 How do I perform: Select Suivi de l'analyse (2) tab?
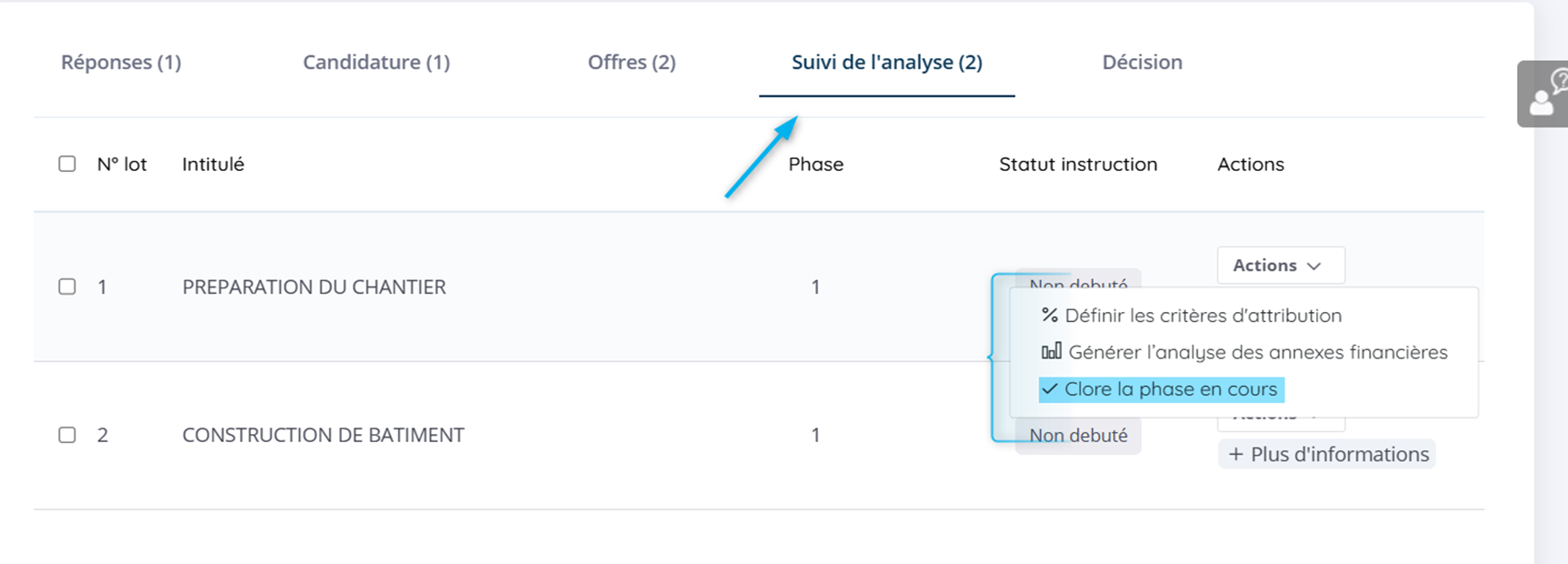(x=886, y=62)
